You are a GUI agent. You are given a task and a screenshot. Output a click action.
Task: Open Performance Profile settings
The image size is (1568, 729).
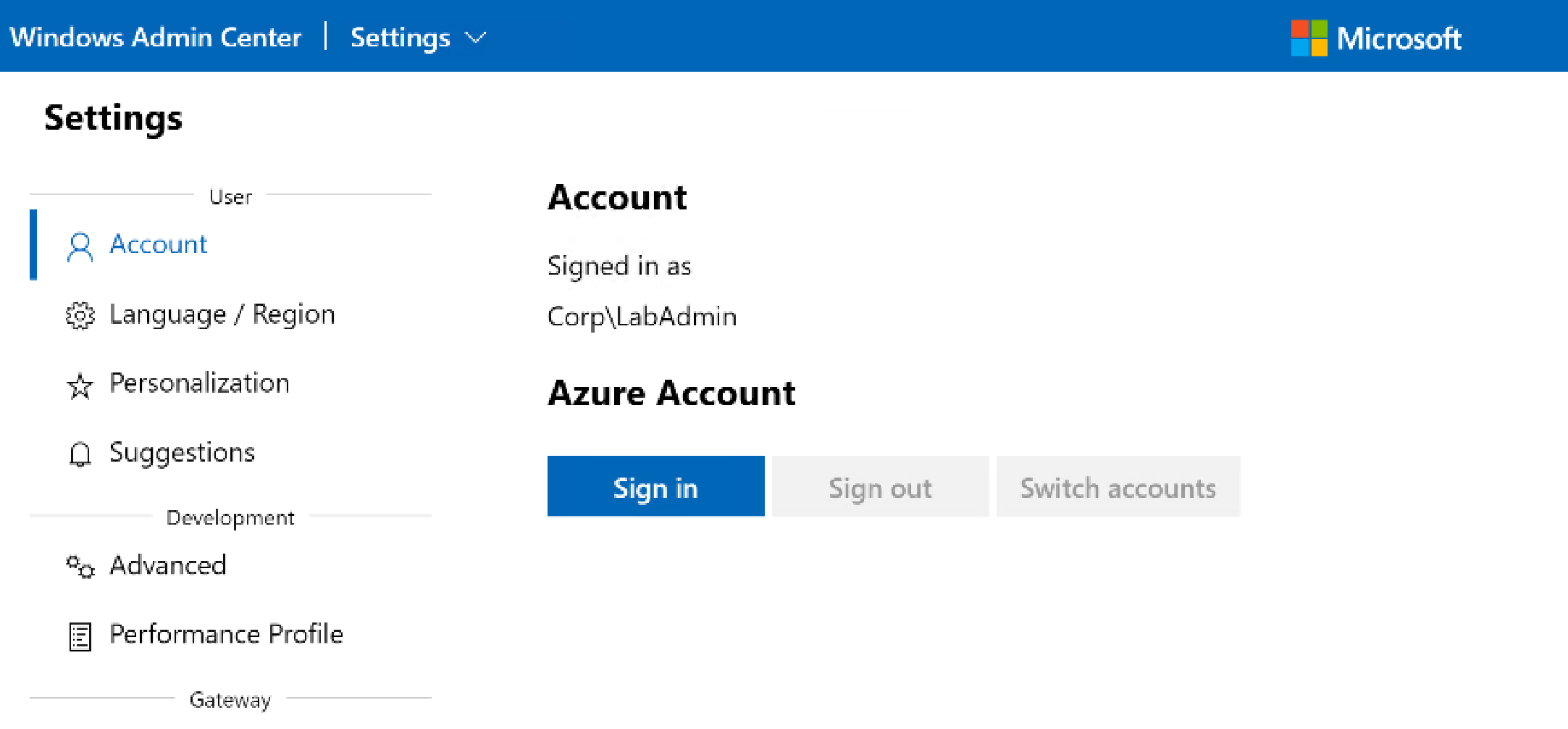click(x=226, y=634)
